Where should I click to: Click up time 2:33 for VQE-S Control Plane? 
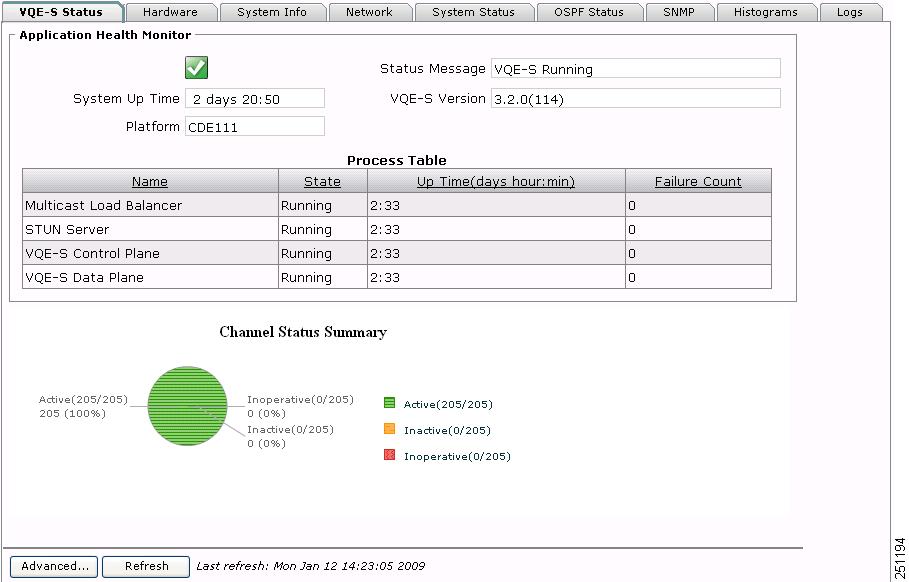tap(385, 253)
